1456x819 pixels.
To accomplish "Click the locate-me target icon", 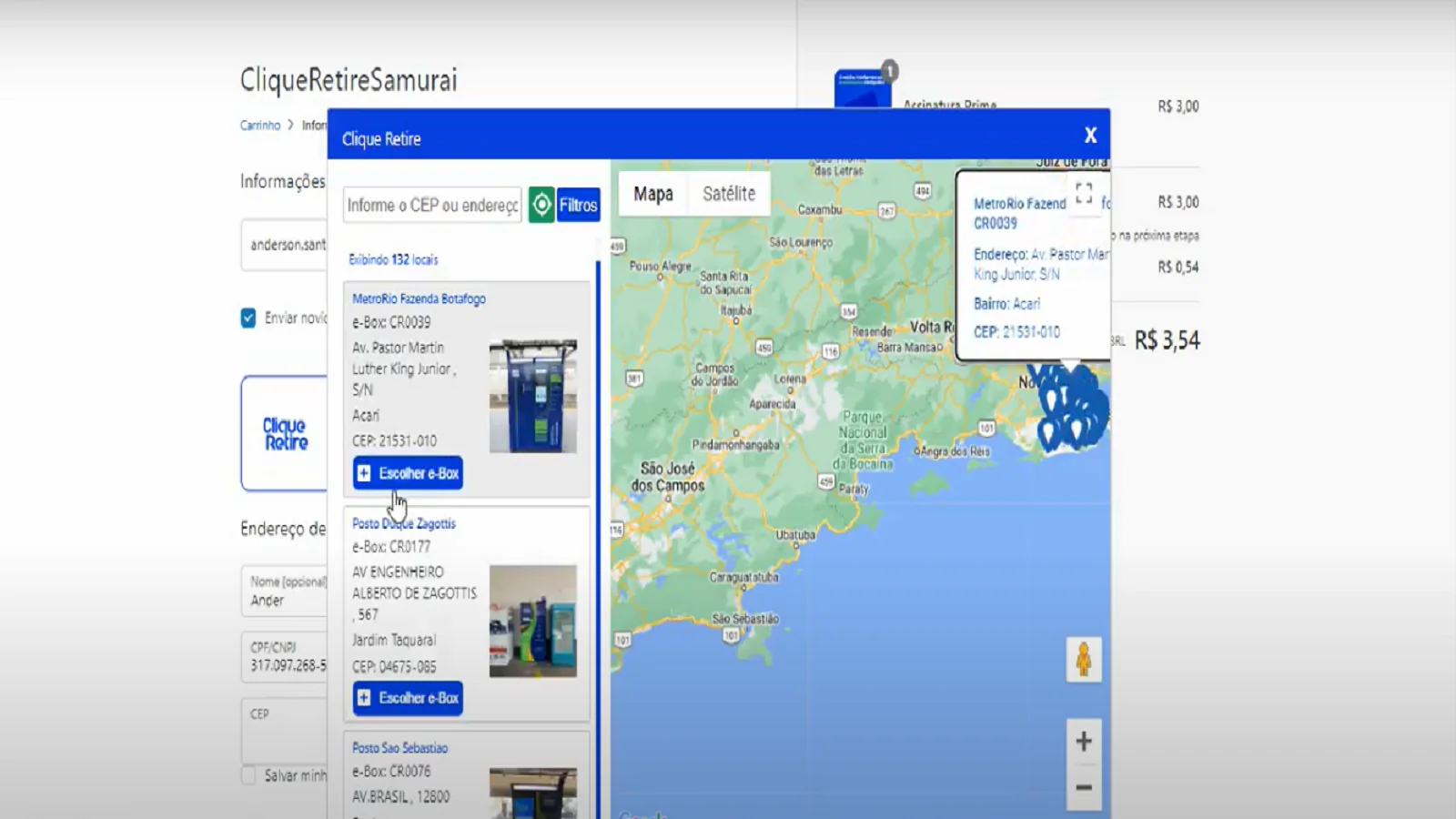I will click(x=541, y=205).
